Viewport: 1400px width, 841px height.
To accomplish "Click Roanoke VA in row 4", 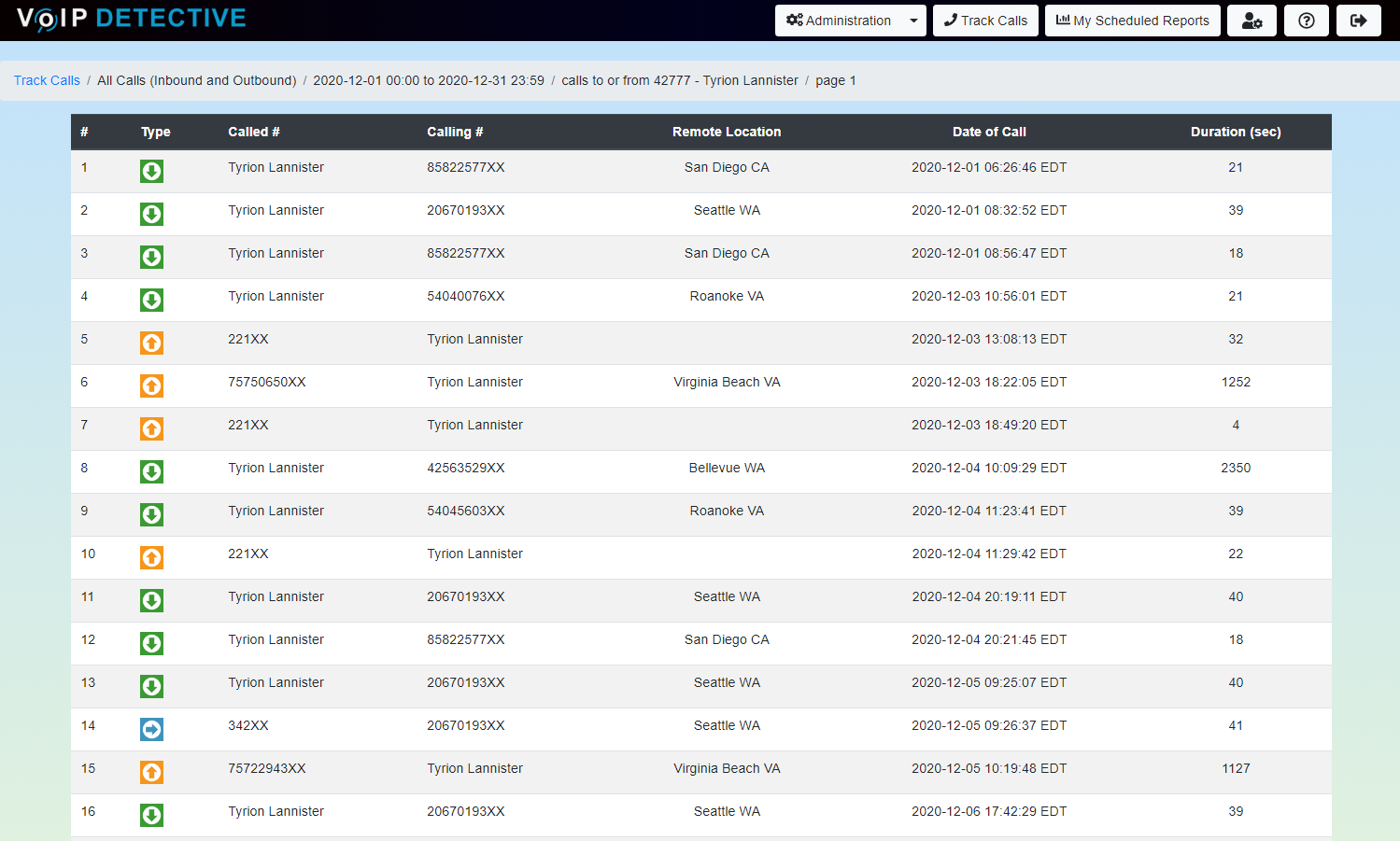I will pos(727,296).
